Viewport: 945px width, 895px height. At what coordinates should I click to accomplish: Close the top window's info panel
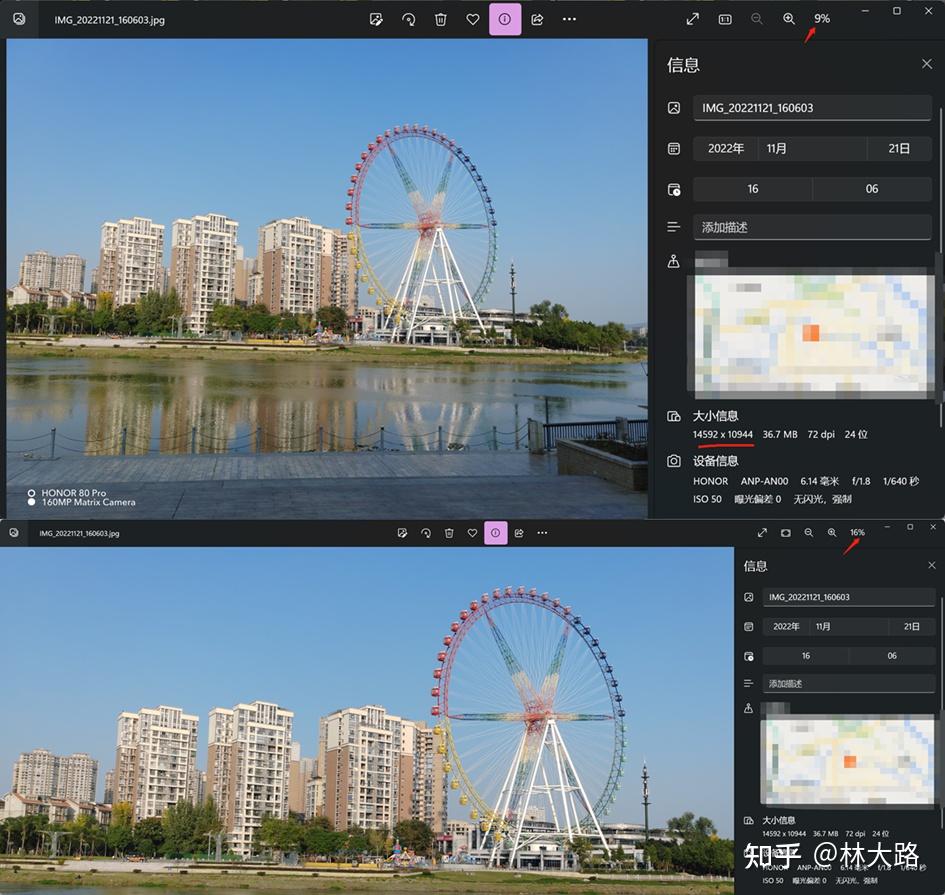pyautogui.click(x=926, y=63)
